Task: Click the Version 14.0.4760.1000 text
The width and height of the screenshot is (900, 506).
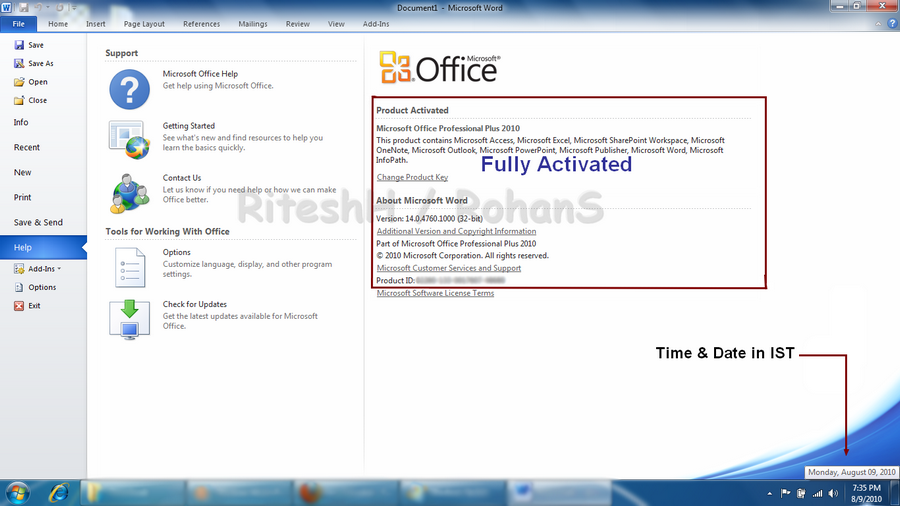Action: pos(429,219)
